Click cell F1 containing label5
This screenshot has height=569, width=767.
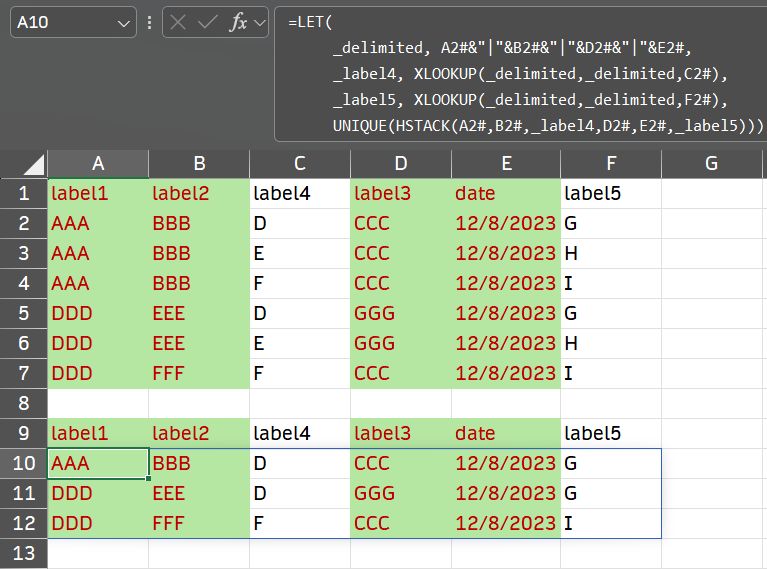click(x=611, y=194)
